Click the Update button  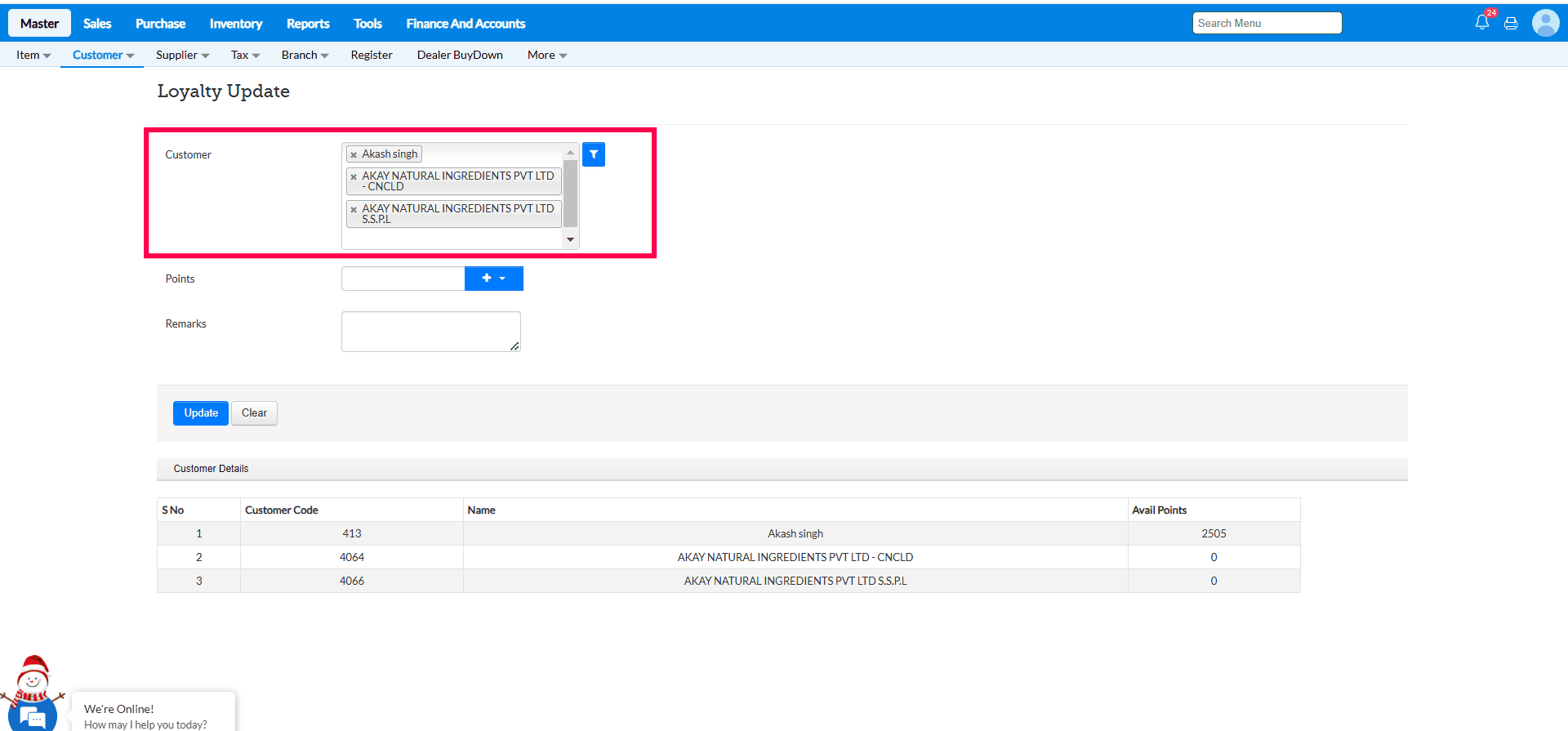pos(201,413)
